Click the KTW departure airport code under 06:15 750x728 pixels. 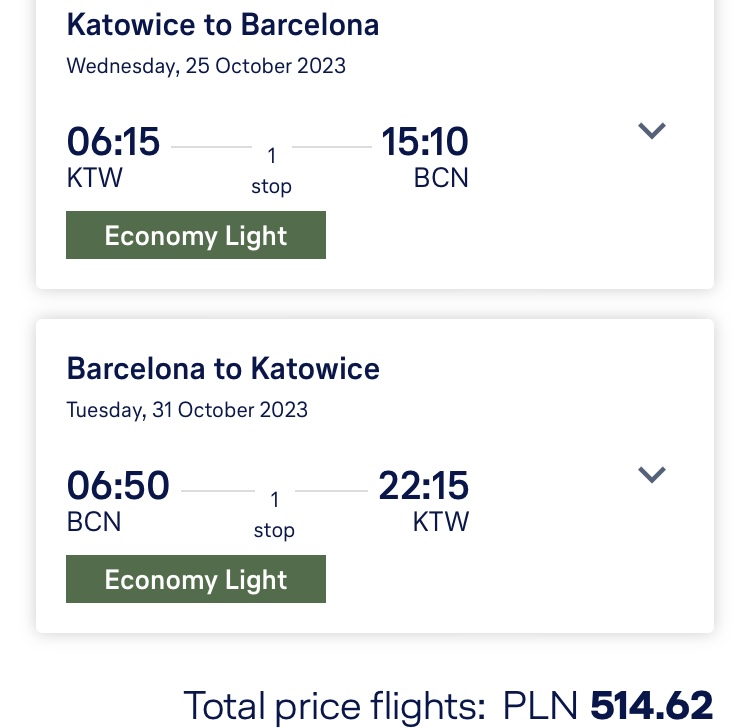pos(94,178)
